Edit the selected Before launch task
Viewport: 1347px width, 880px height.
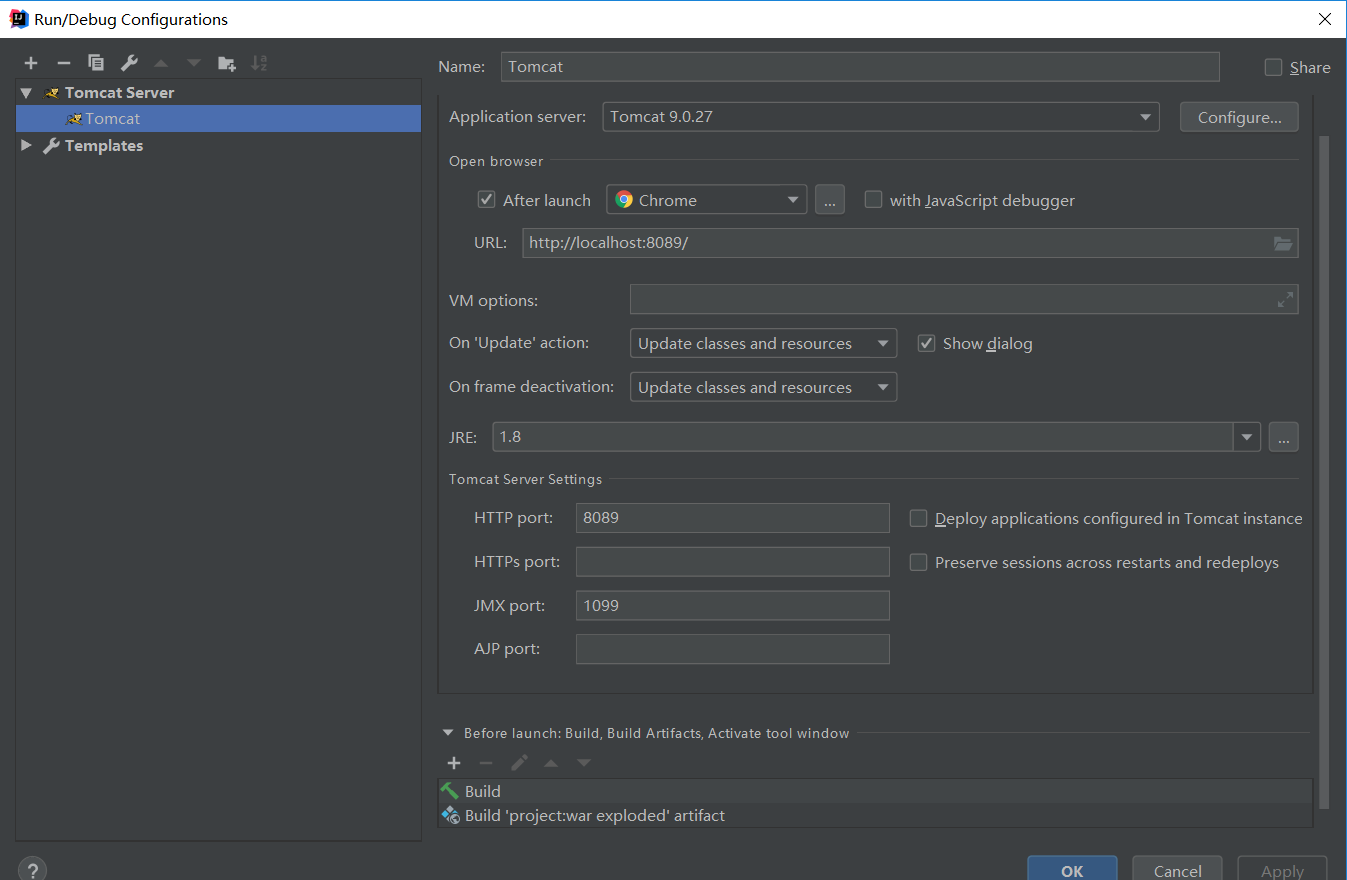[x=519, y=763]
